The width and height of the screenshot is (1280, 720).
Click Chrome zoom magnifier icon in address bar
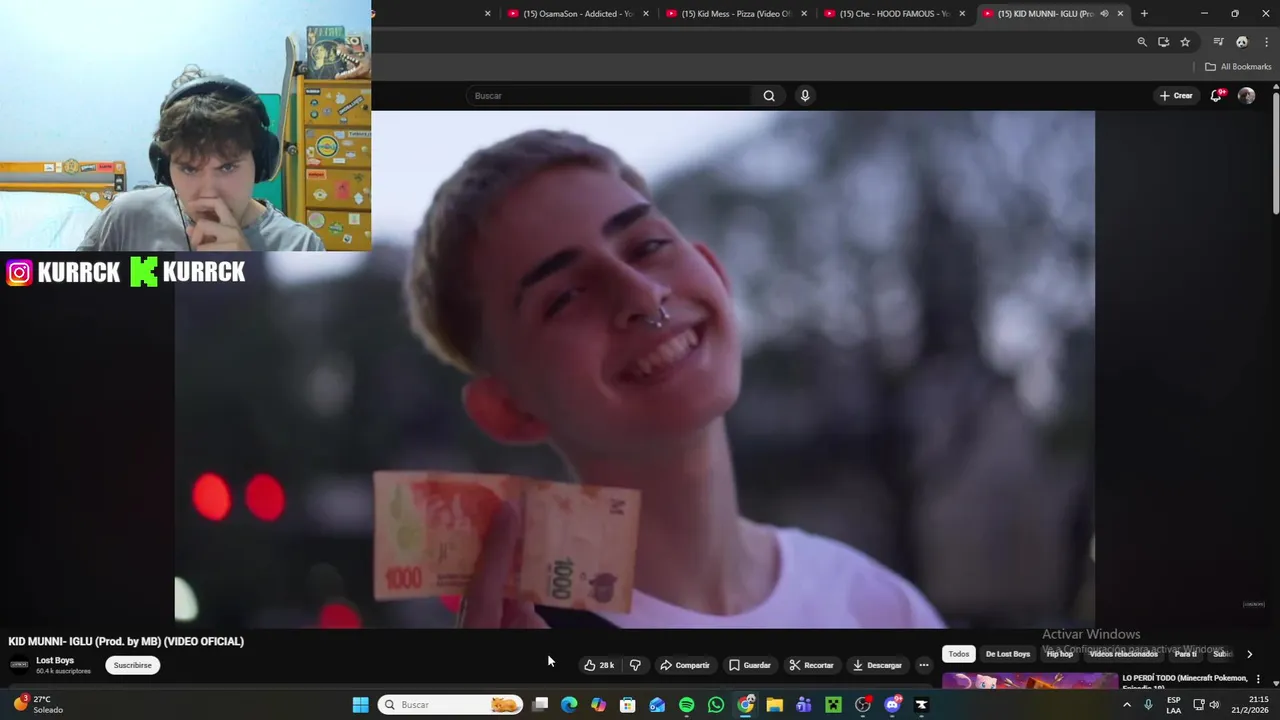[x=1142, y=42]
